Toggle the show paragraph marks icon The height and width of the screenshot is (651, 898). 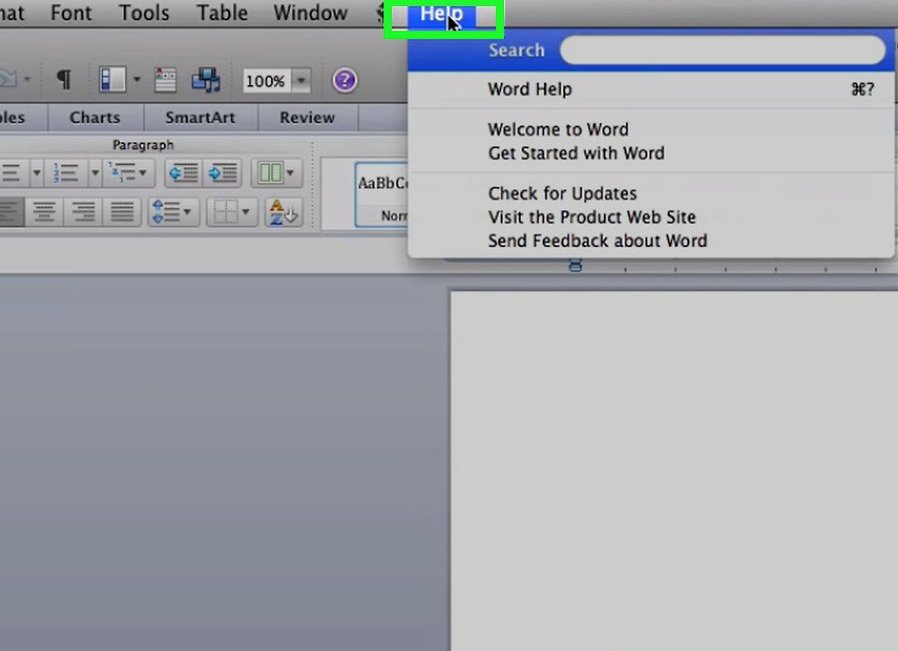coord(64,79)
